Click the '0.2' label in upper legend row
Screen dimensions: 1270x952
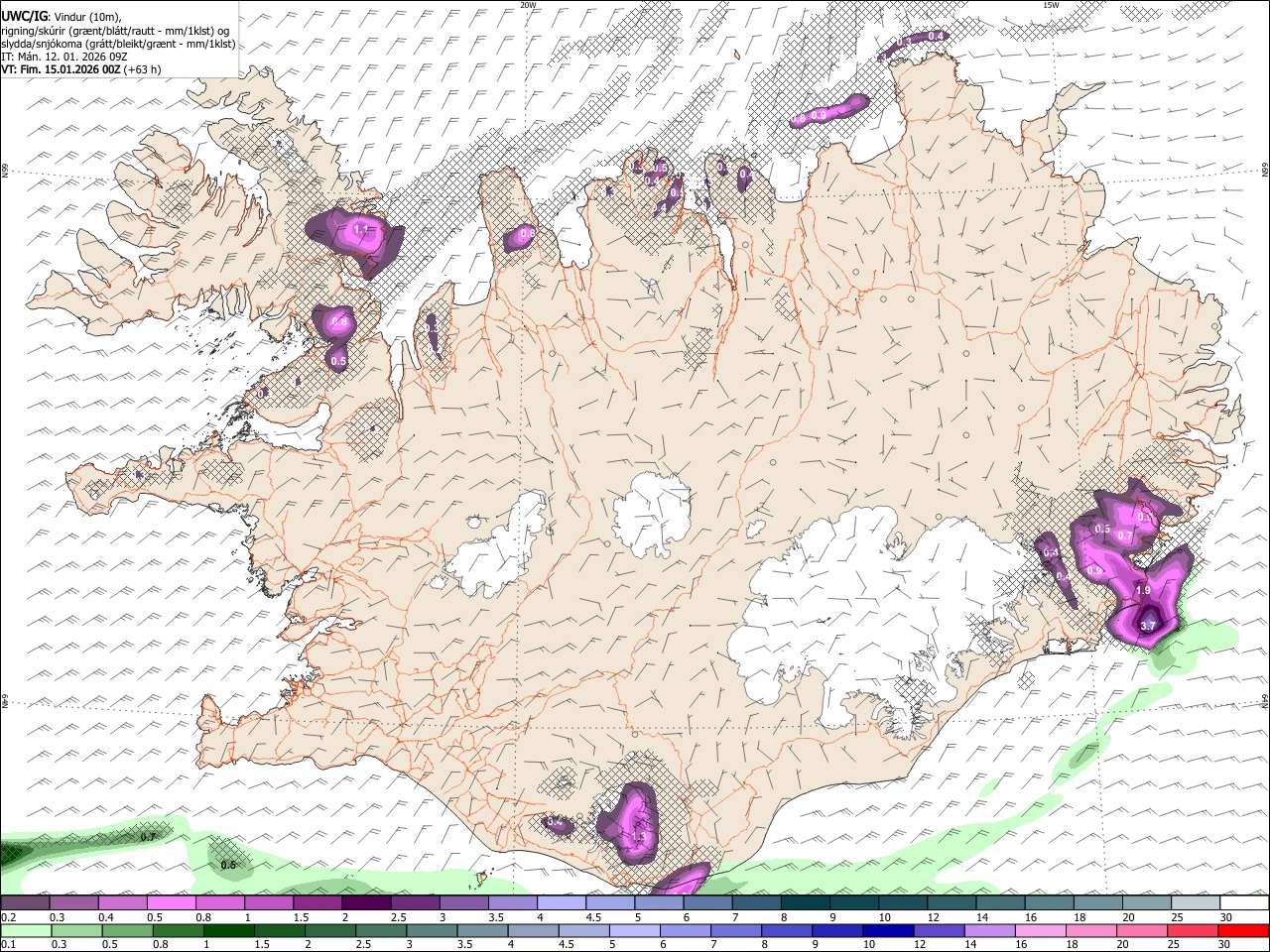(x=8, y=916)
